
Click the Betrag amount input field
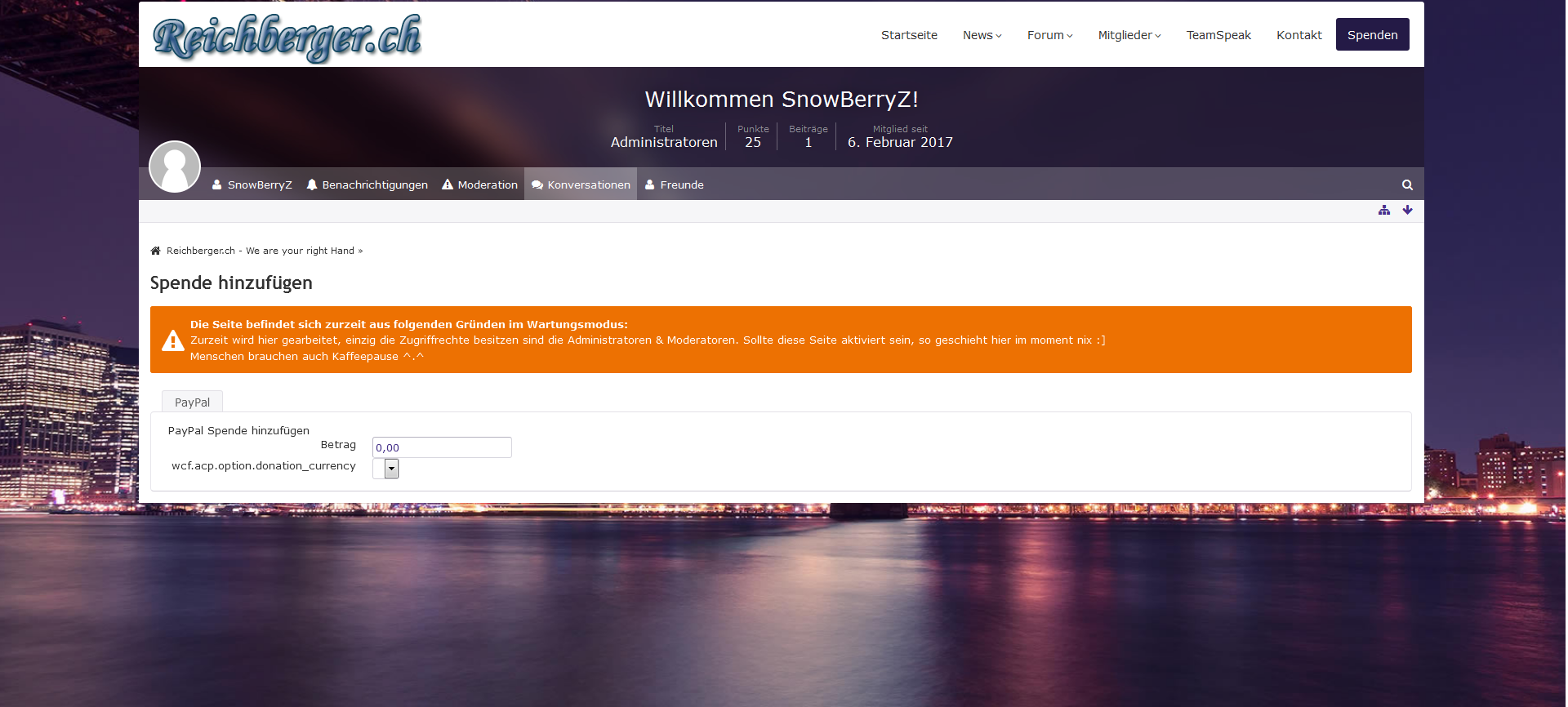(442, 447)
